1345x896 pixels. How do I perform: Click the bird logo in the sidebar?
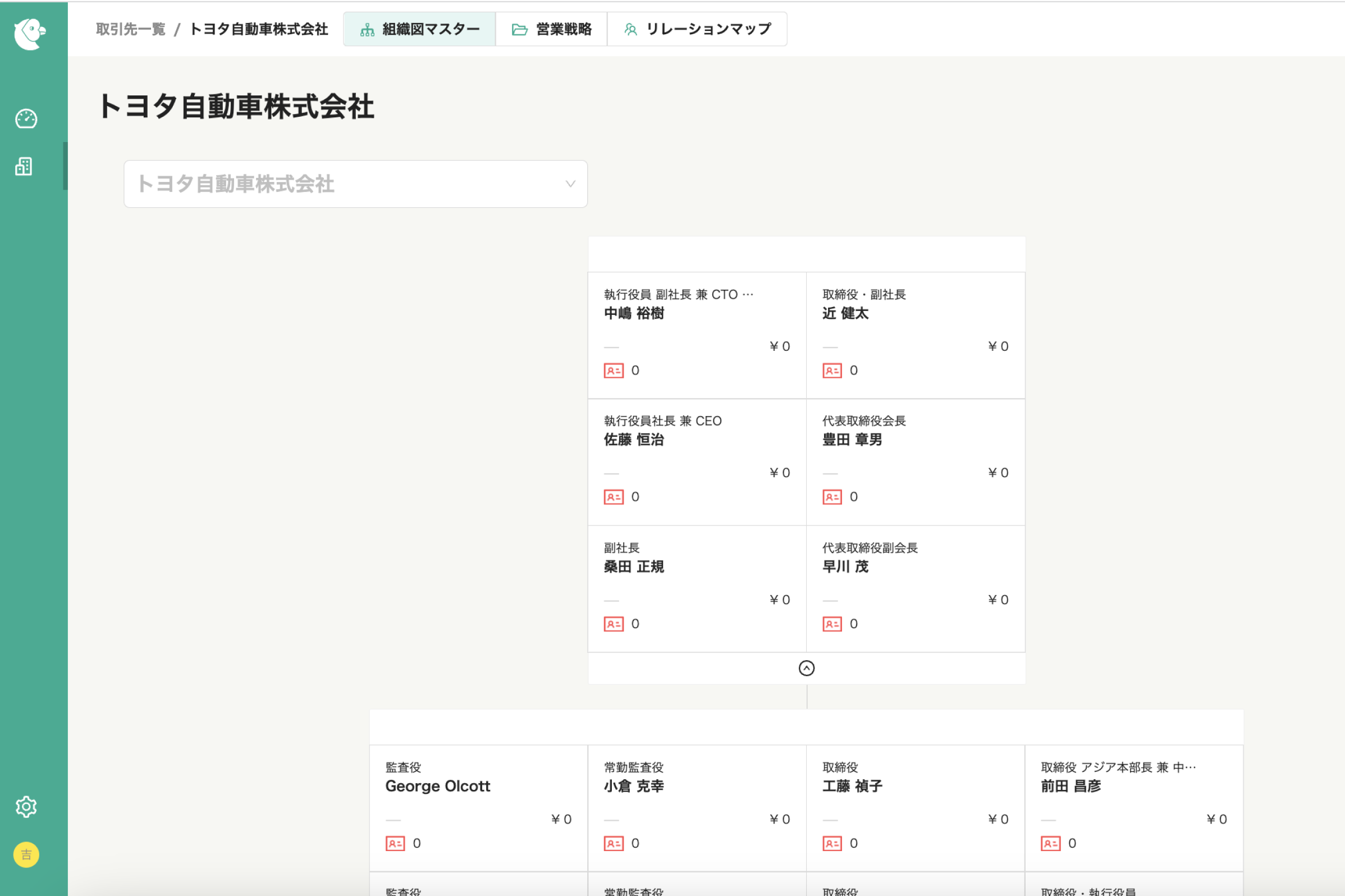(30, 34)
